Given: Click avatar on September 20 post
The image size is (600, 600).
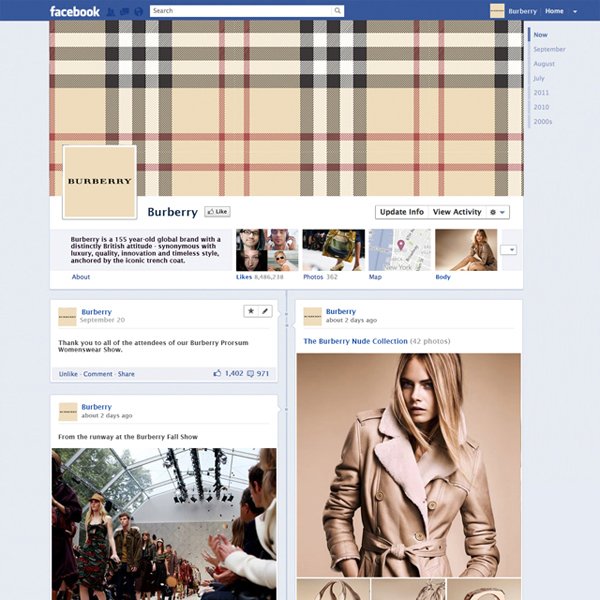Looking at the screenshot, I should (x=67, y=317).
